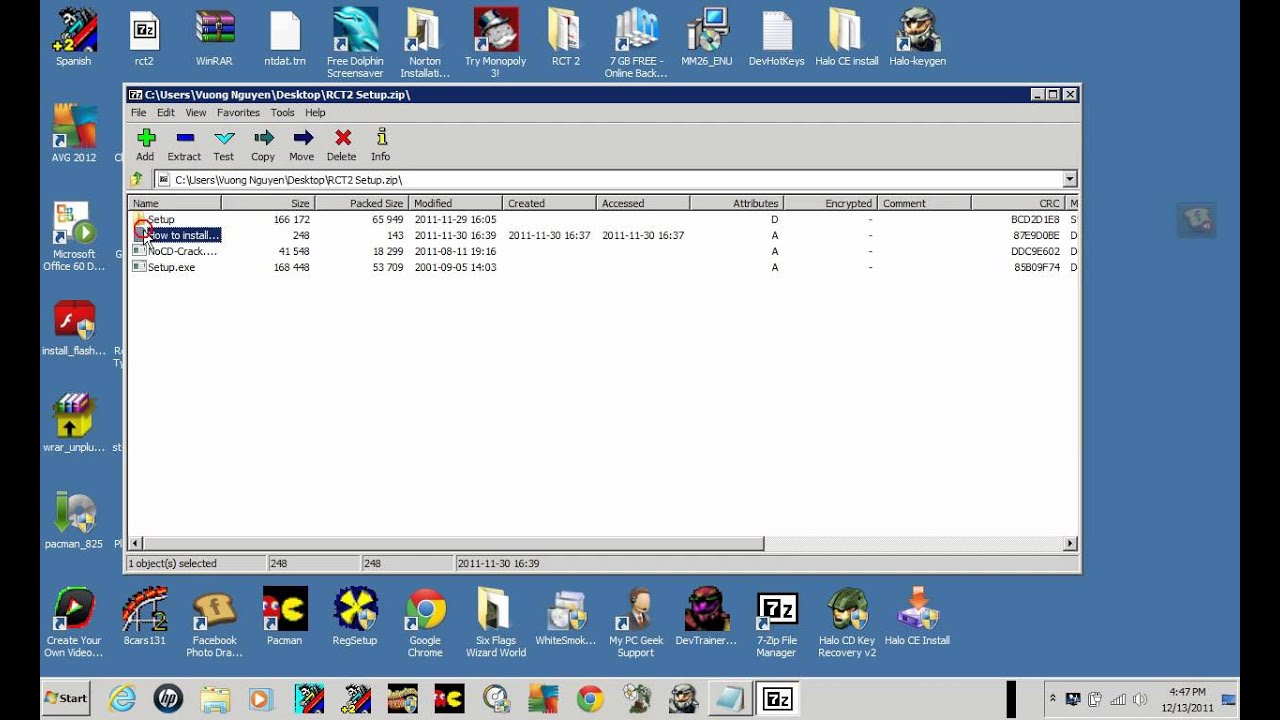Open the Start menu

click(x=66, y=698)
